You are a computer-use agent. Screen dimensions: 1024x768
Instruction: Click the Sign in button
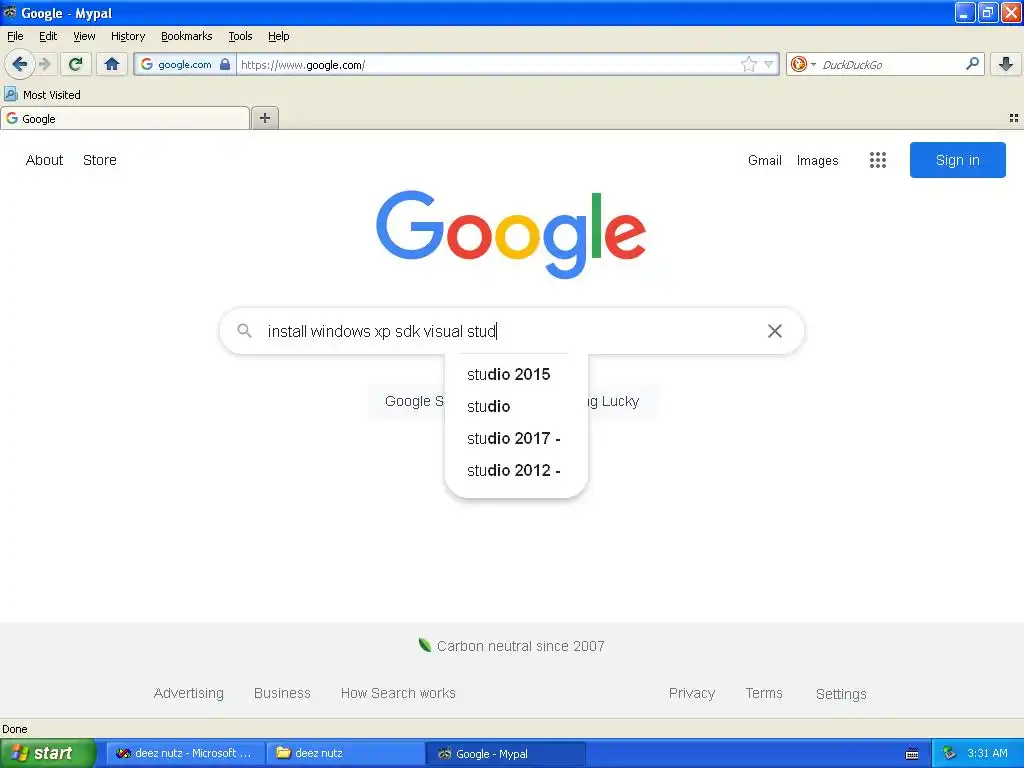pos(957,160)
